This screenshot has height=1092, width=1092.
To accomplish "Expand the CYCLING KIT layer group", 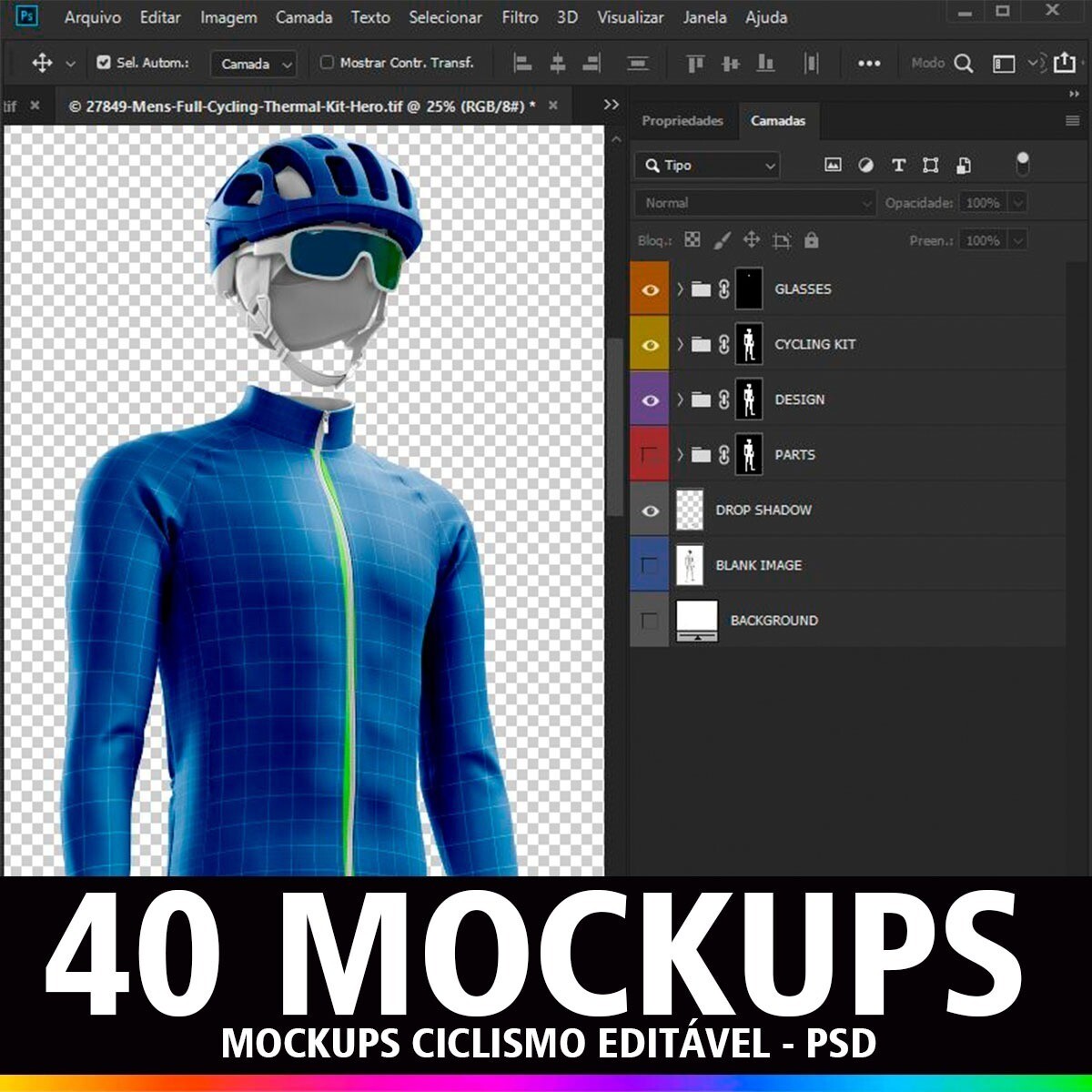I will [680, 345].
